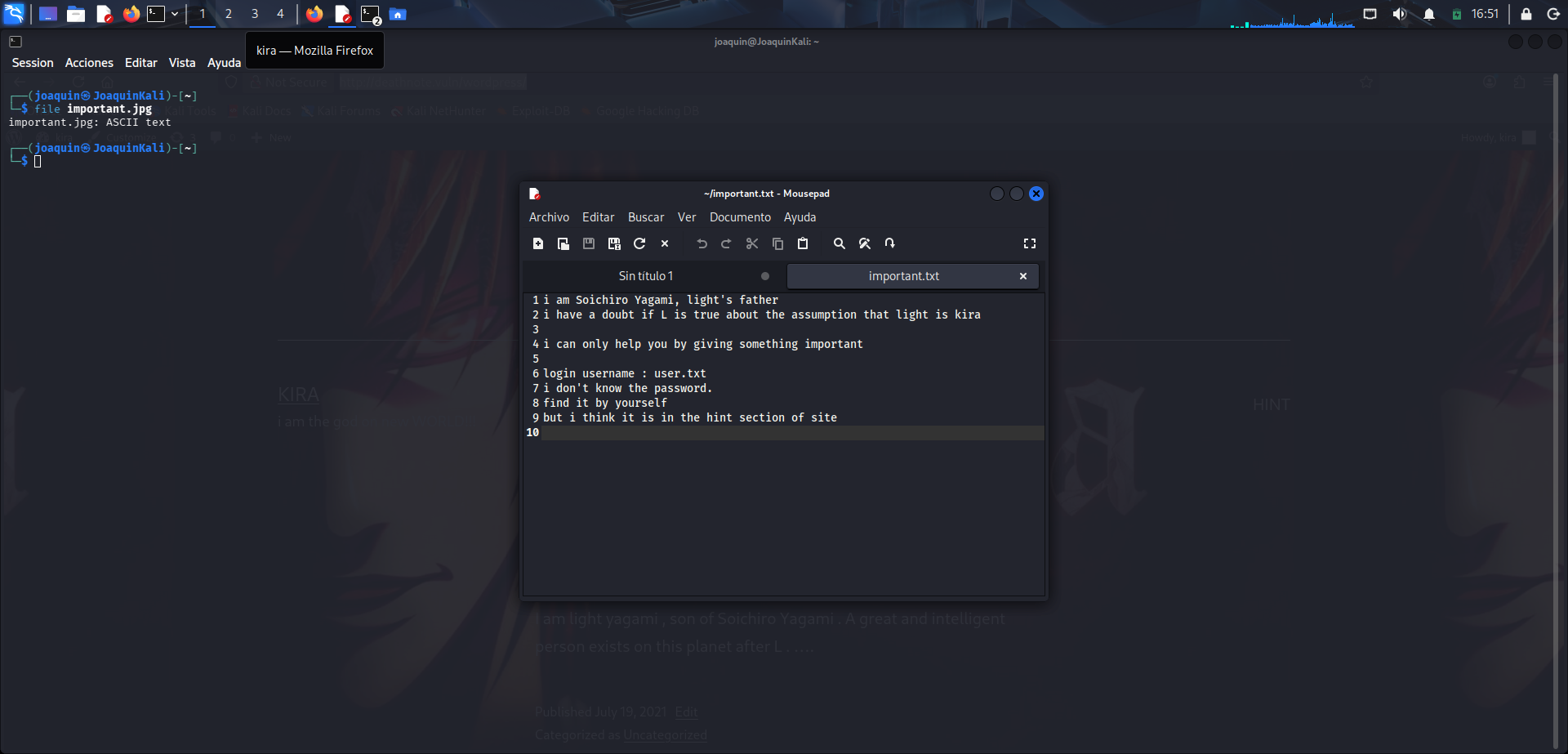
Task: Create a new document in Mousepad toolbar
Action: tap(538, 243)
